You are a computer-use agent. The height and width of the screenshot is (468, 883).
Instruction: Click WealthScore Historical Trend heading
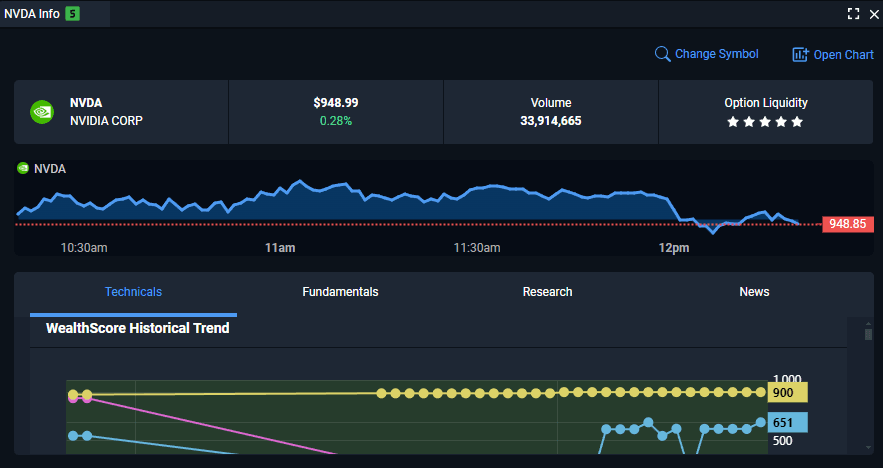click(137, 328)
